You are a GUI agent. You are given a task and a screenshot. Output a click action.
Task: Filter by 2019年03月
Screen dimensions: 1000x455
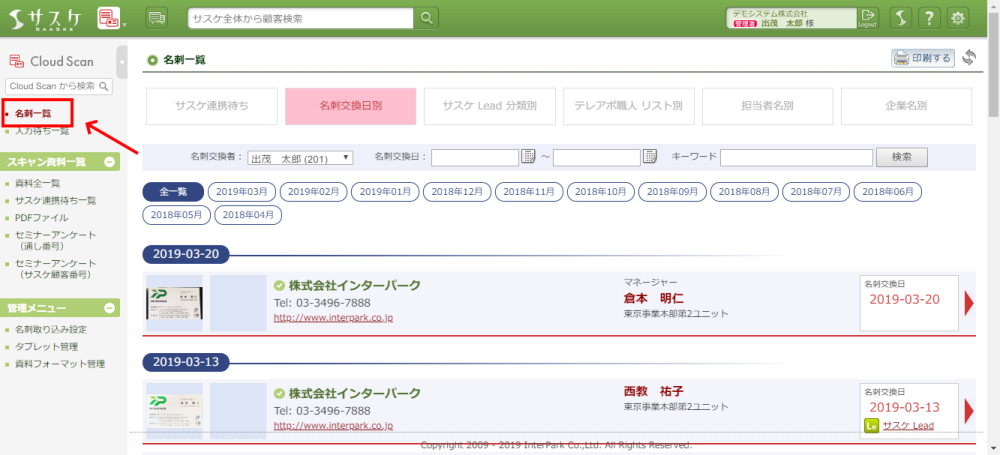pyautogui.click(x=242, y=191)
